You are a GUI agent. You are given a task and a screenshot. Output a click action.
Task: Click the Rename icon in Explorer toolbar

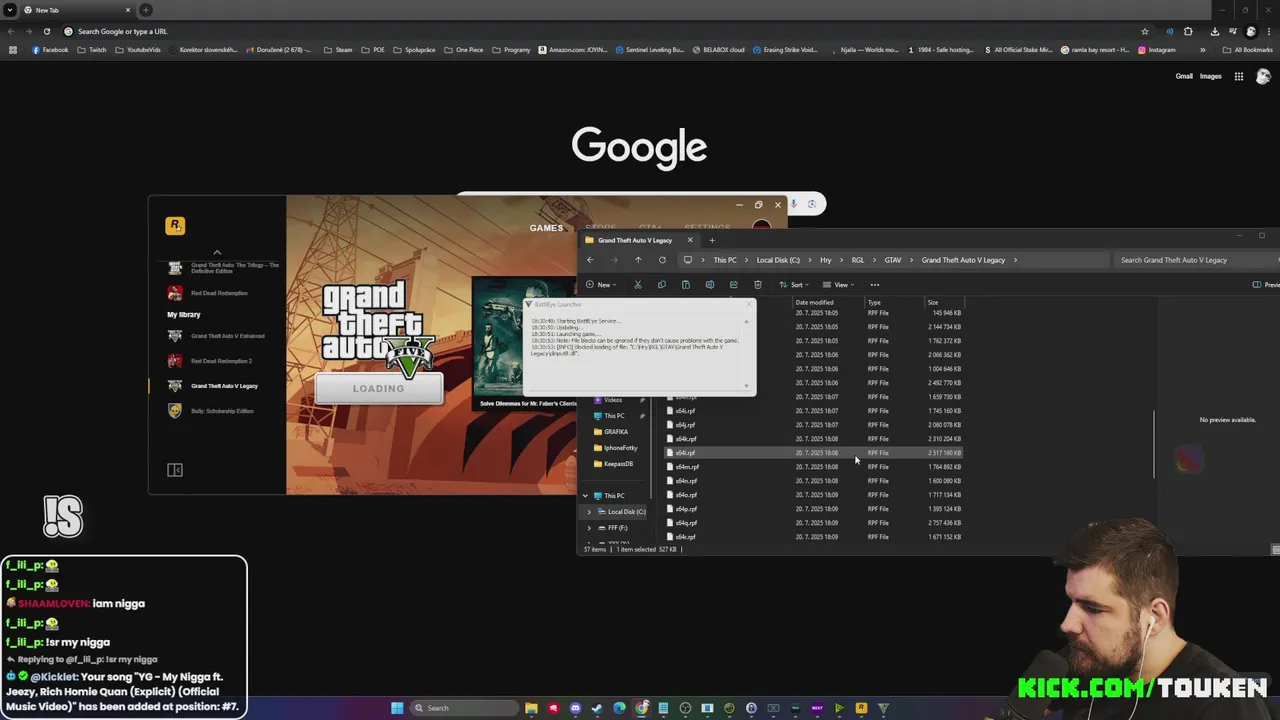coord(710,285)
